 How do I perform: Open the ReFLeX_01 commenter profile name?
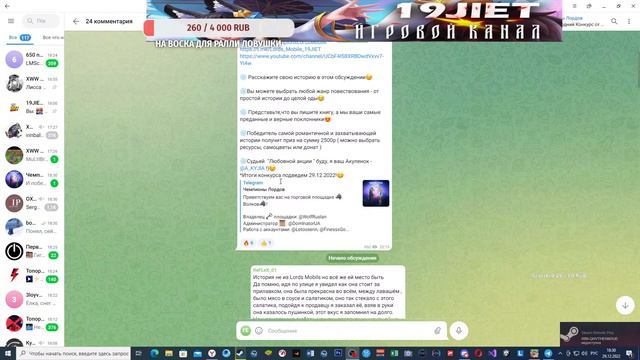[264, 270]
